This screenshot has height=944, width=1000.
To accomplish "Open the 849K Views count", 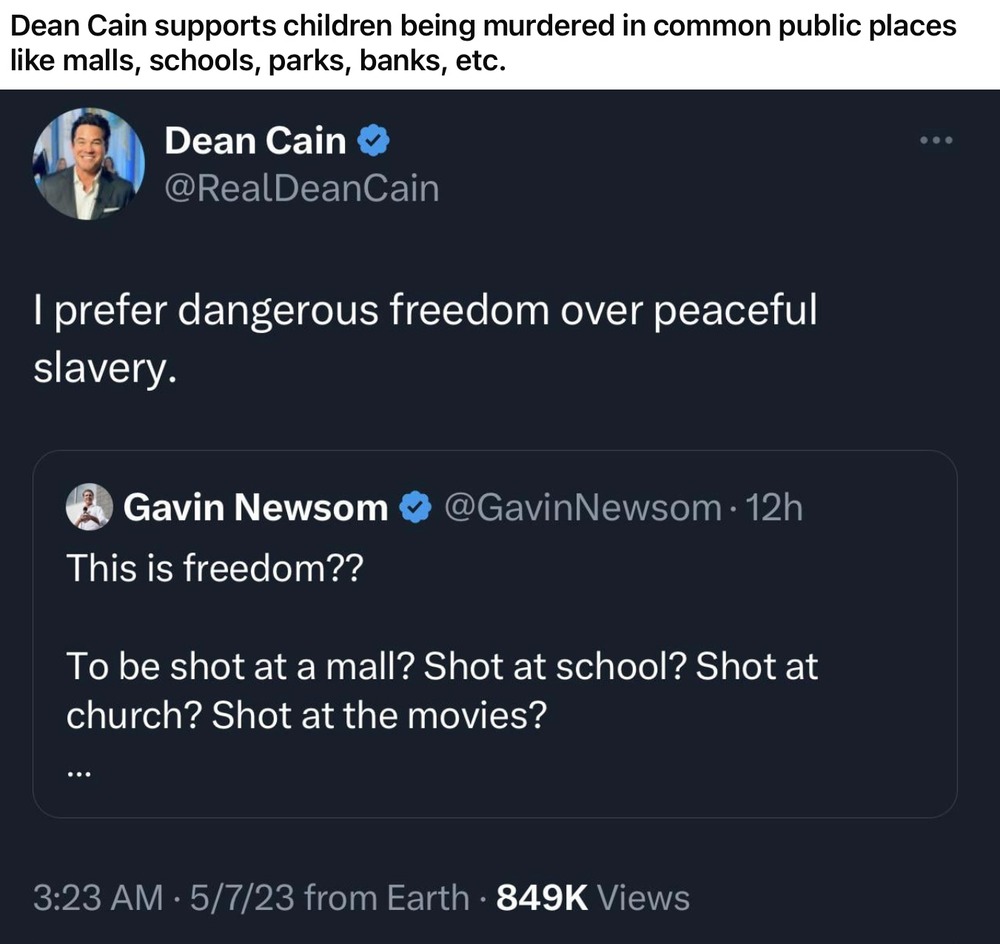I will point(593,897).
